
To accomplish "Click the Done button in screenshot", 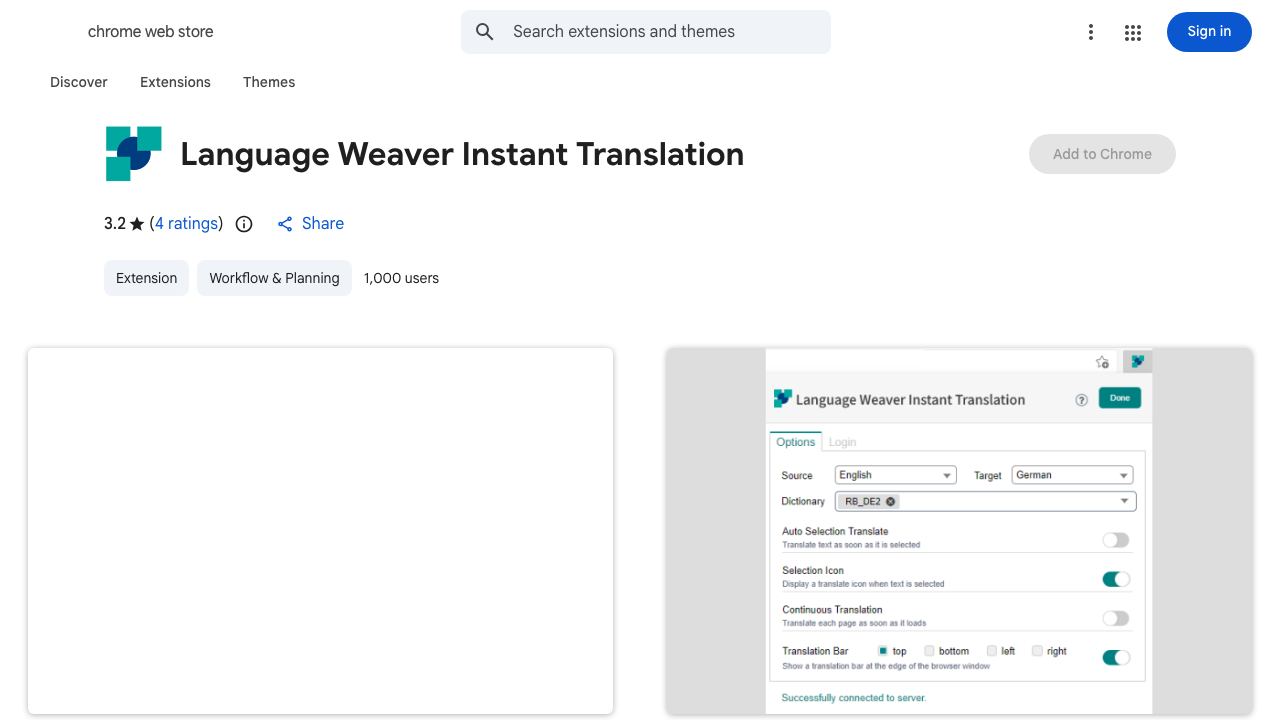I will pos(1120,398).
